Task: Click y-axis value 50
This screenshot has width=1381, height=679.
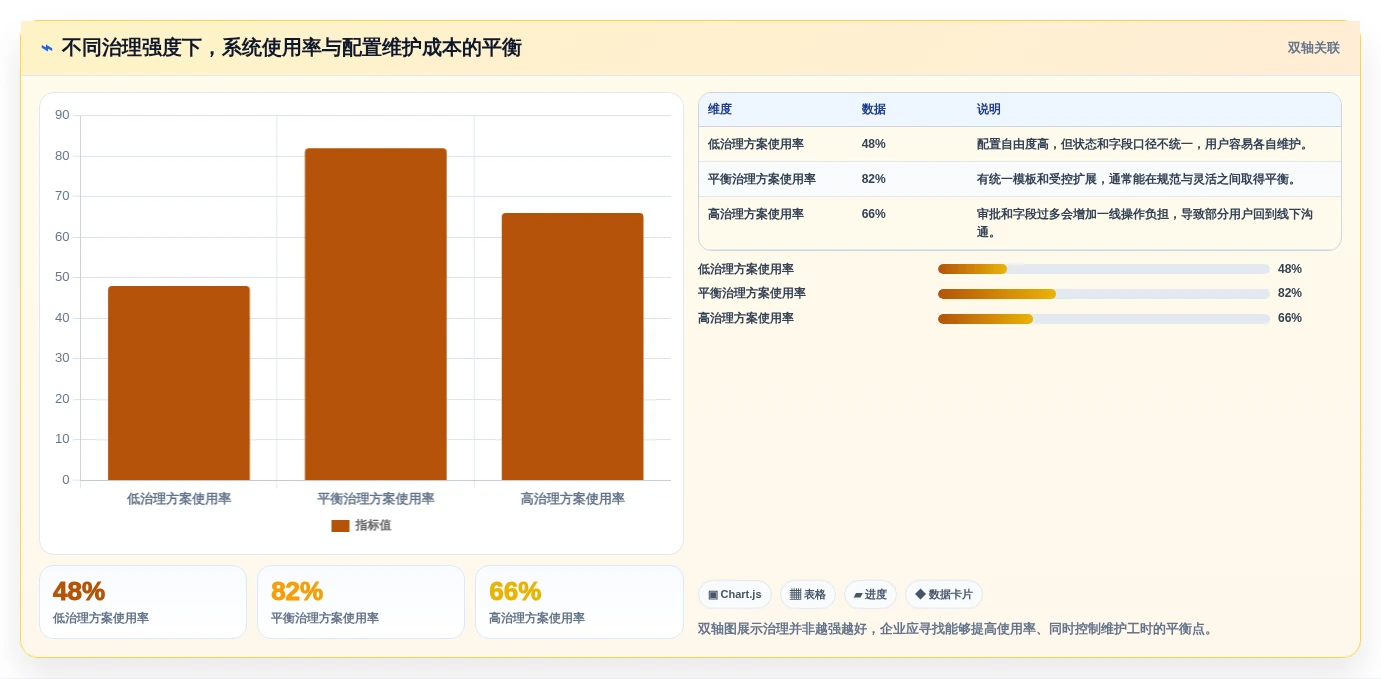Action: coord(62,277)
